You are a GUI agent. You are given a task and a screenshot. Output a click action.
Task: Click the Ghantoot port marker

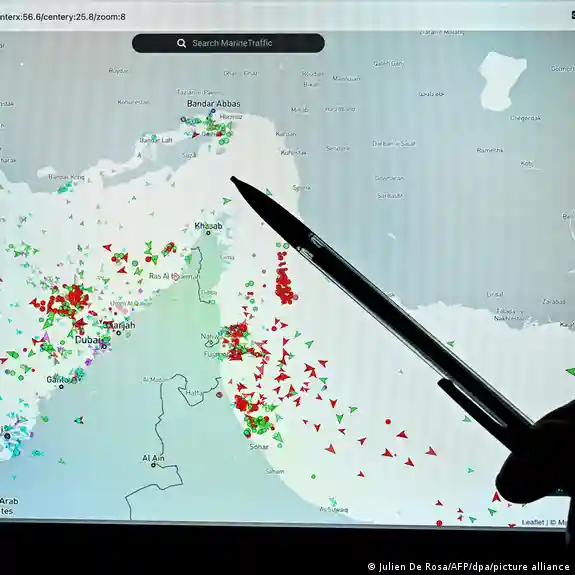61,387
